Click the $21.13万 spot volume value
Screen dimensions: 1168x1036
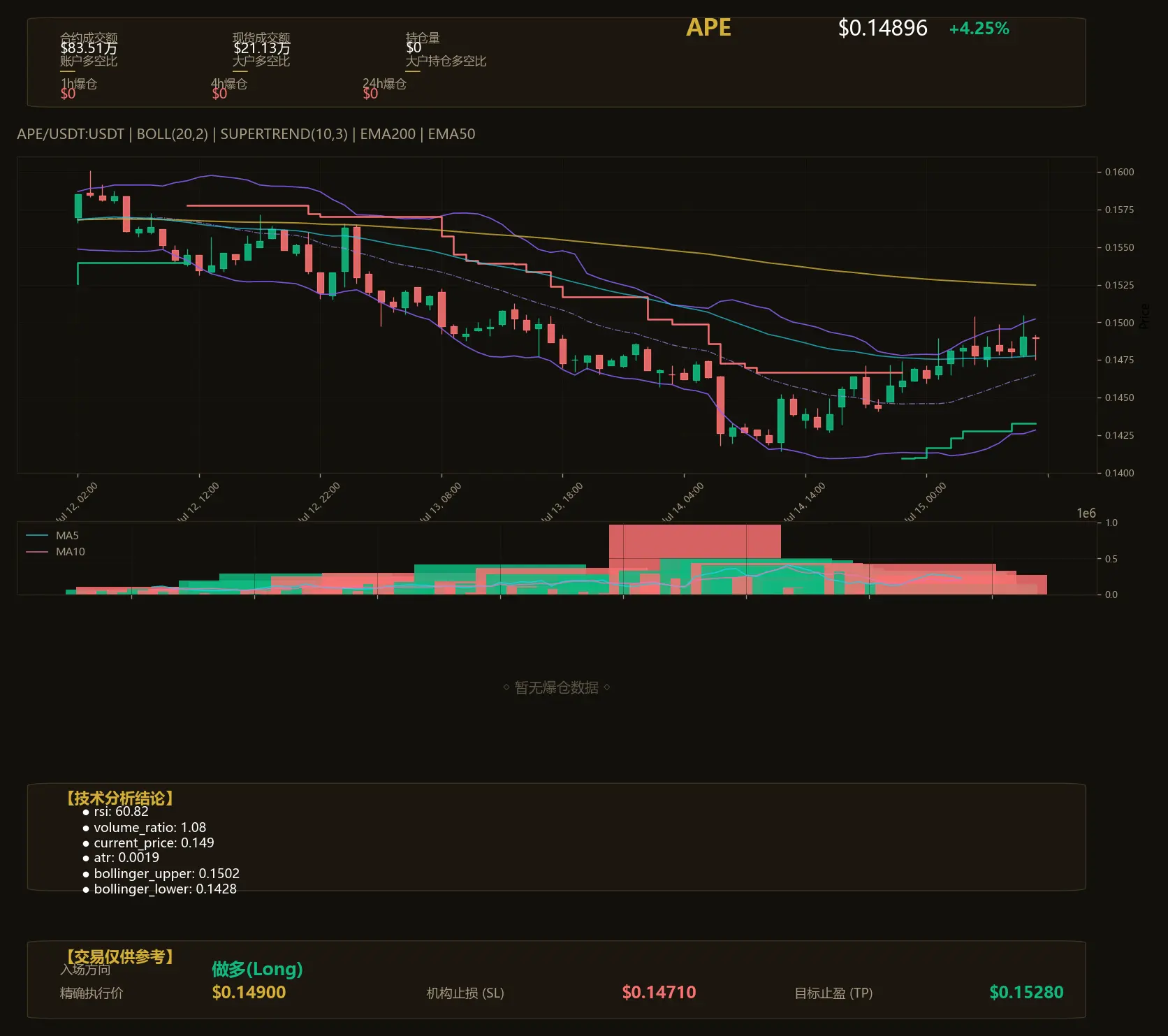coord(261,48)
